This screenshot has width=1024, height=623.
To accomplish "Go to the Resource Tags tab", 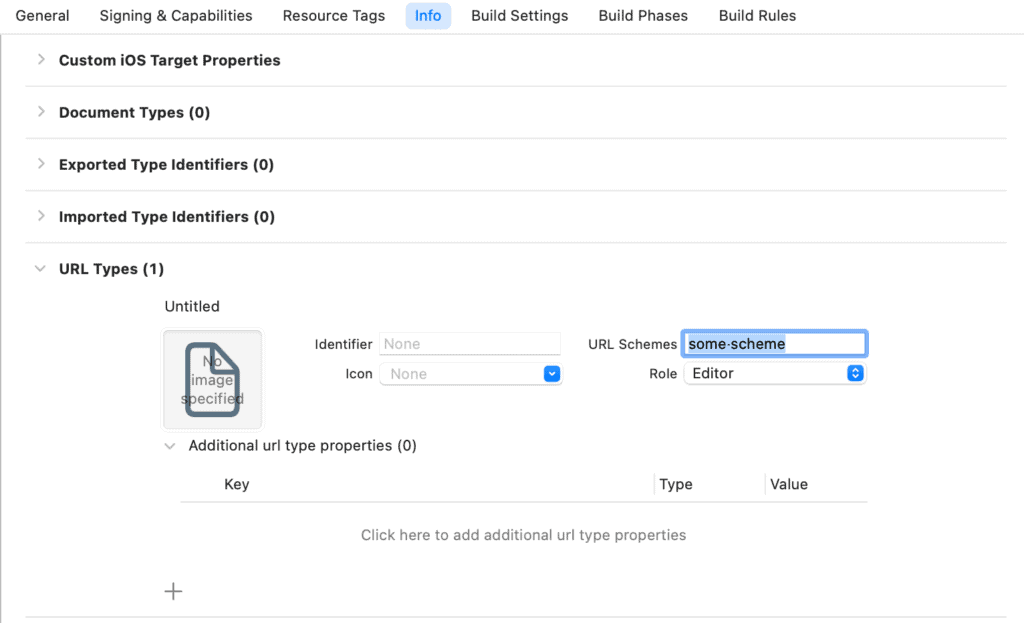I will pos(334,16).
